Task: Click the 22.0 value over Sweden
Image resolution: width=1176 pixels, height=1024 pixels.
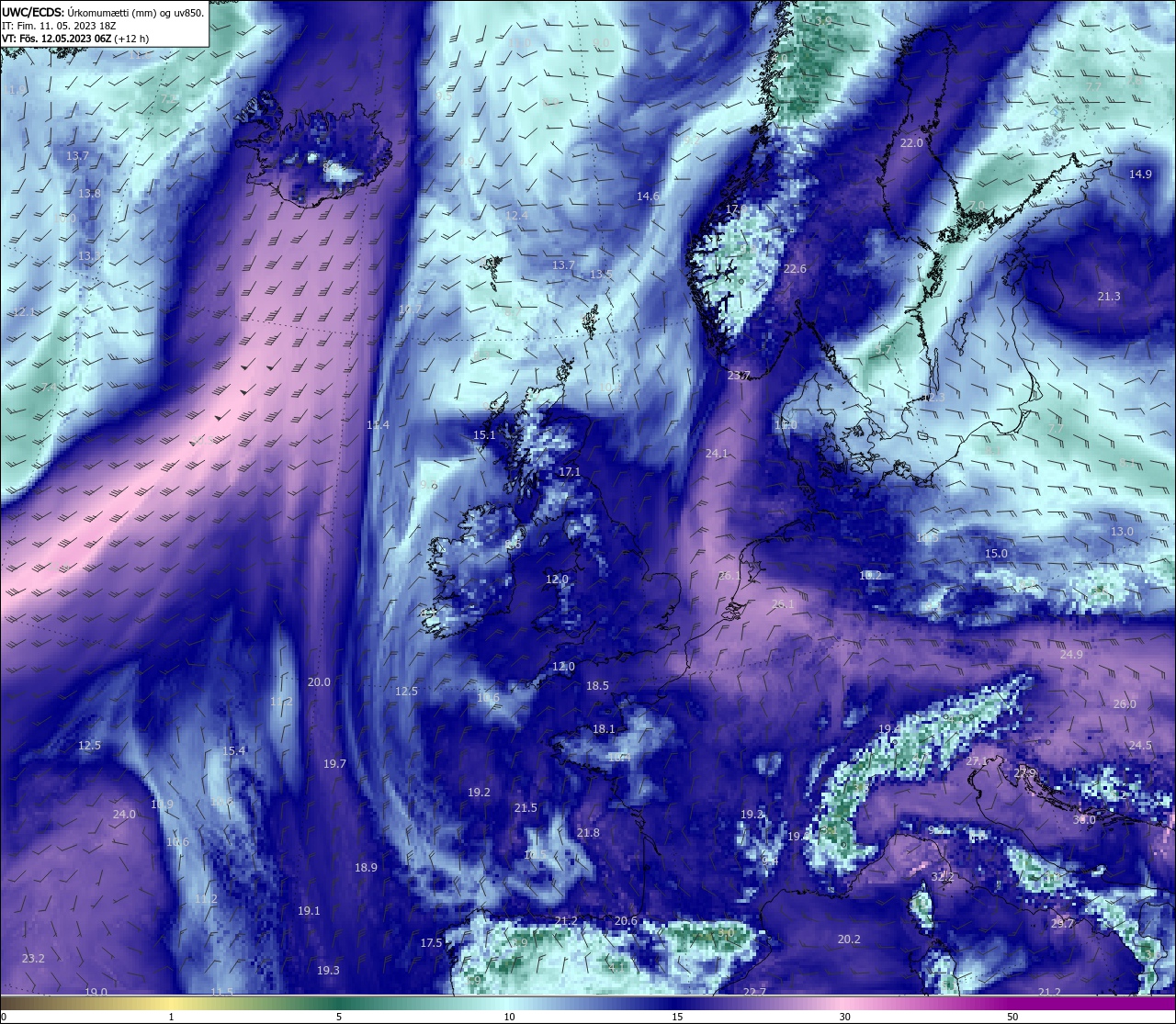Action: (x=911, y=143)
